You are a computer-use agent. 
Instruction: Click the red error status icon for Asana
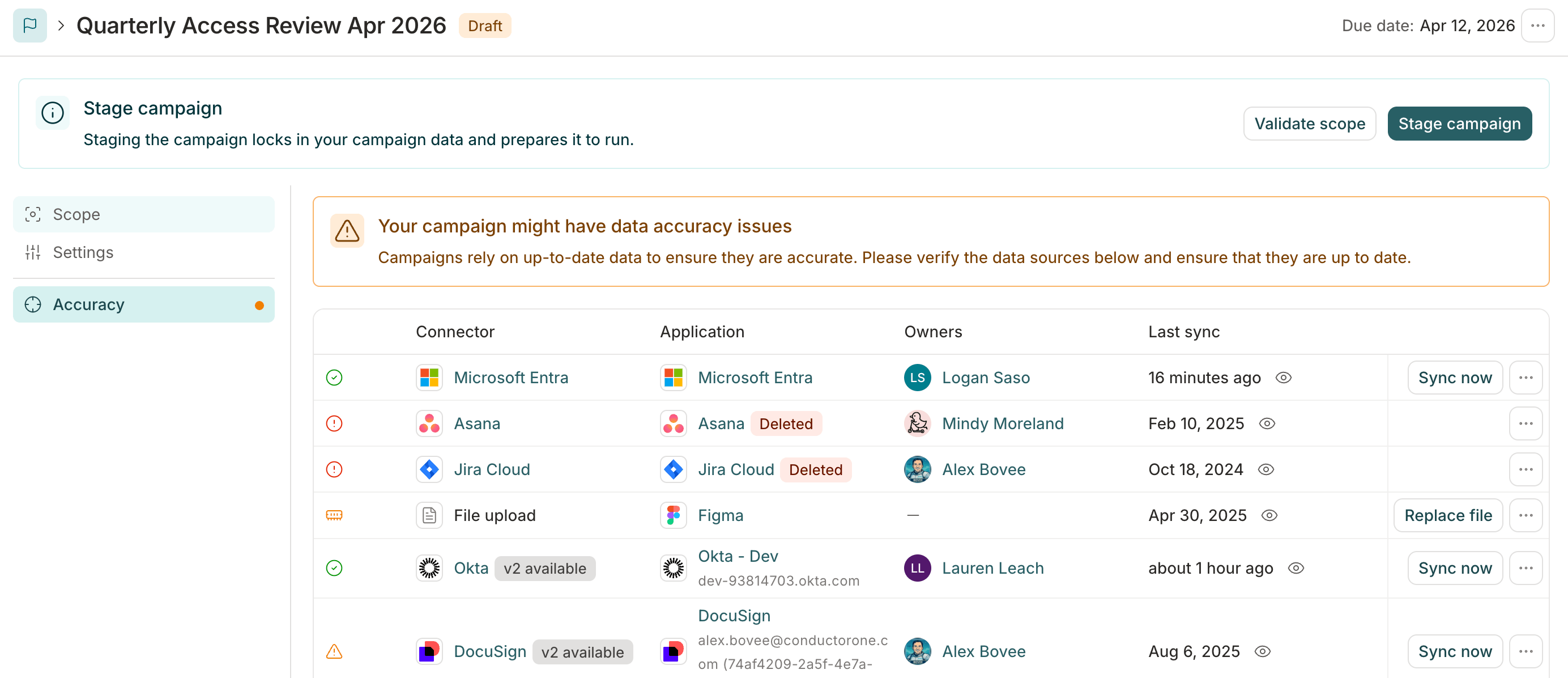334,423
